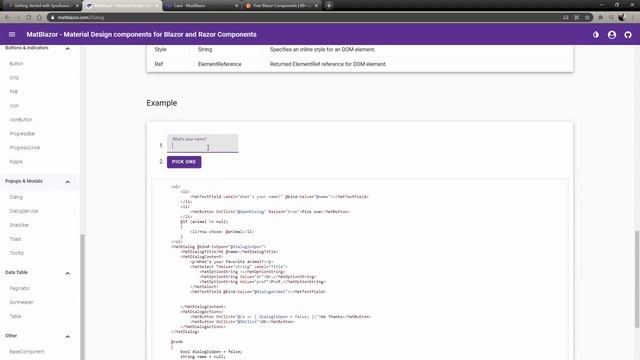This screenshot has height=360, width=640.
Task: Open Icon in the sidebar
Action: coord(14,106)
